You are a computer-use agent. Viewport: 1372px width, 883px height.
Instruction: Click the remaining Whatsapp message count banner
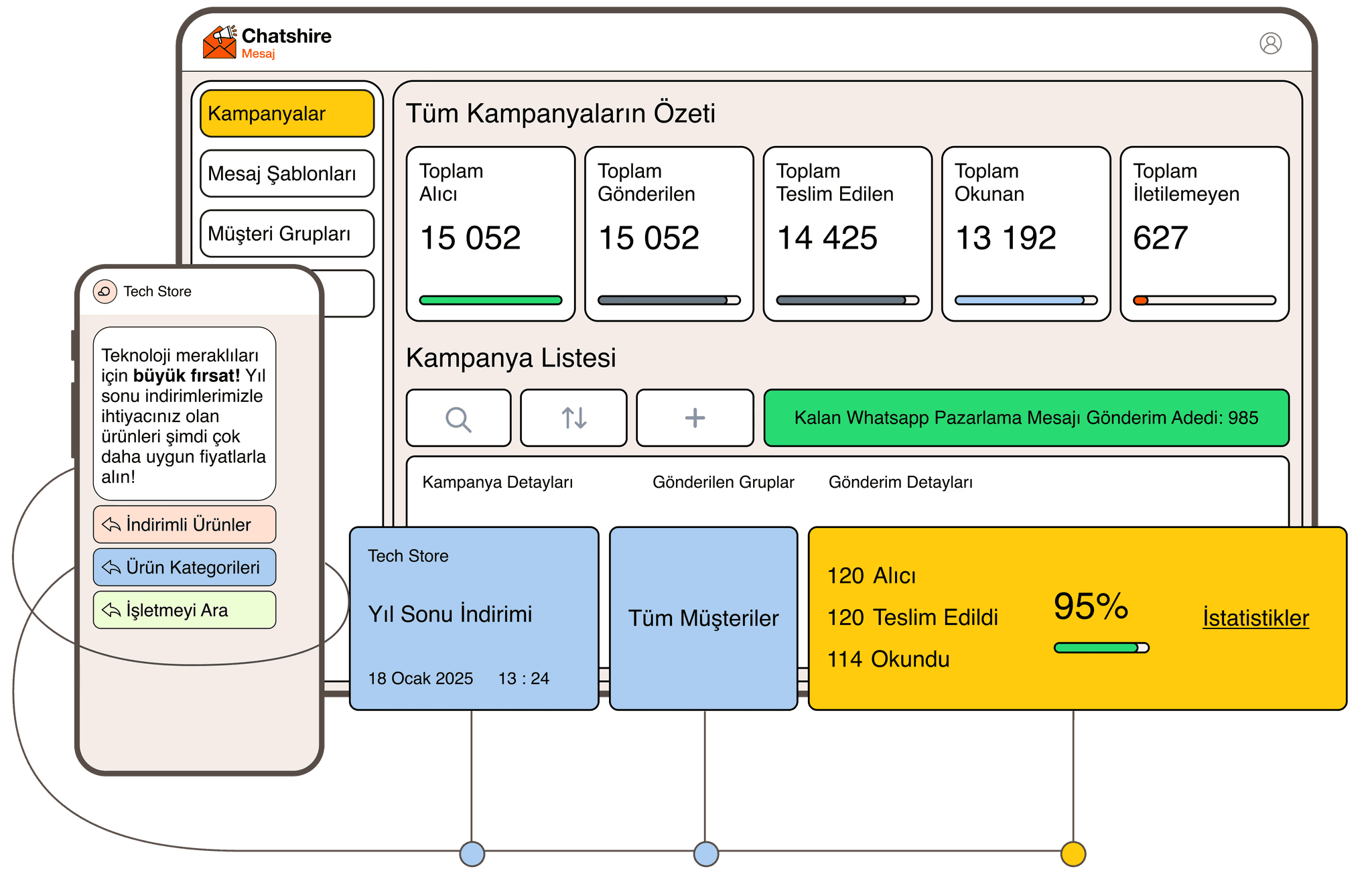click(1026, 418)
